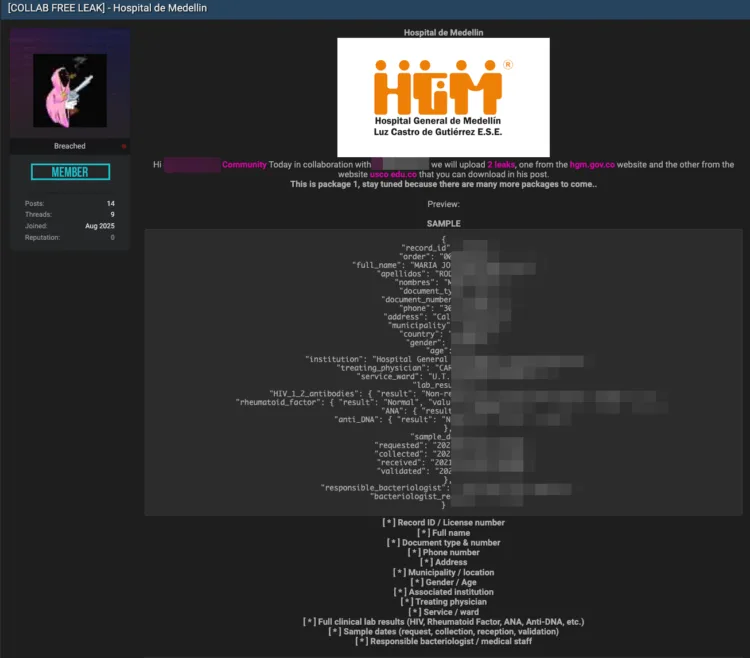
Task: Click the 'Hospital de Medellin' heading above the logo
Action: (x=443, y=33)
